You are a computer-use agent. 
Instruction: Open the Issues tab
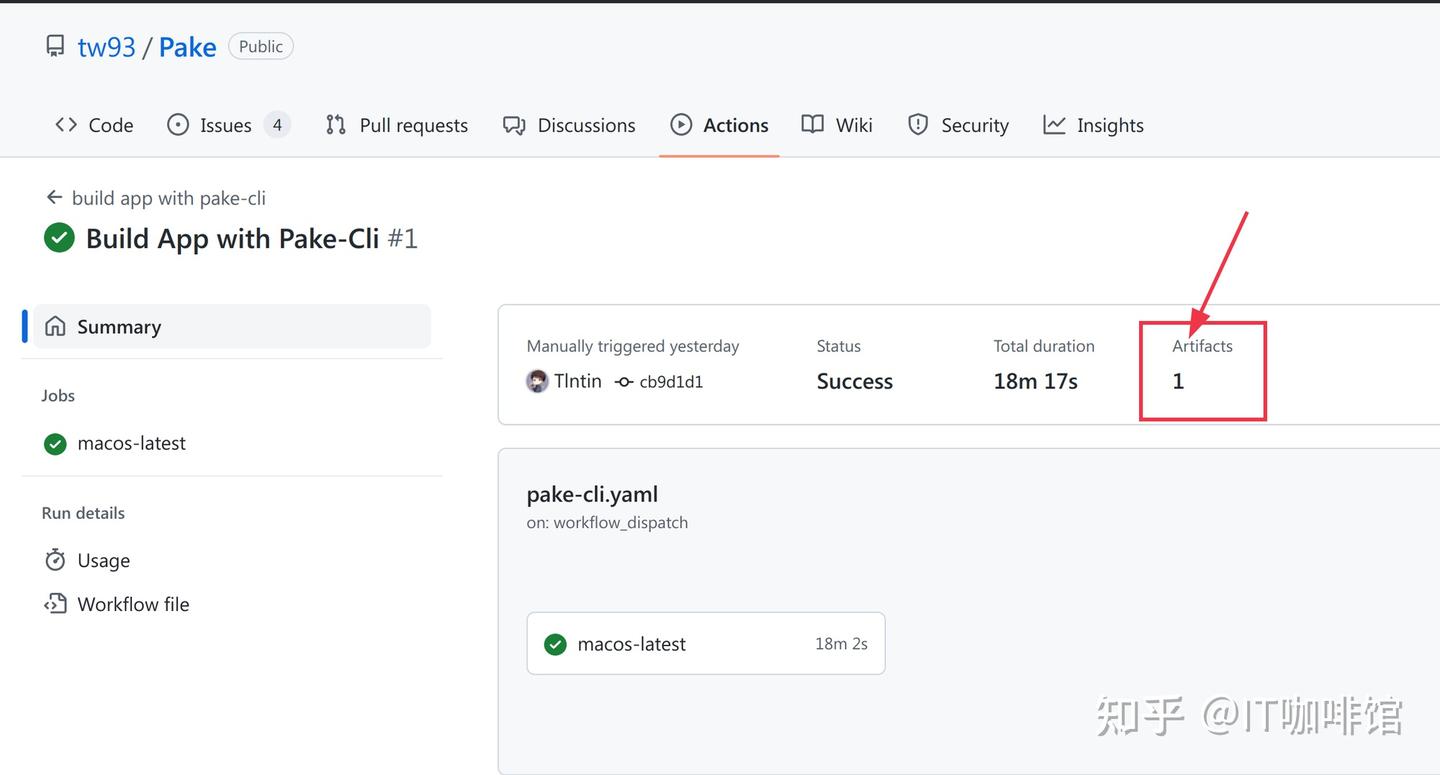[227, 125]
